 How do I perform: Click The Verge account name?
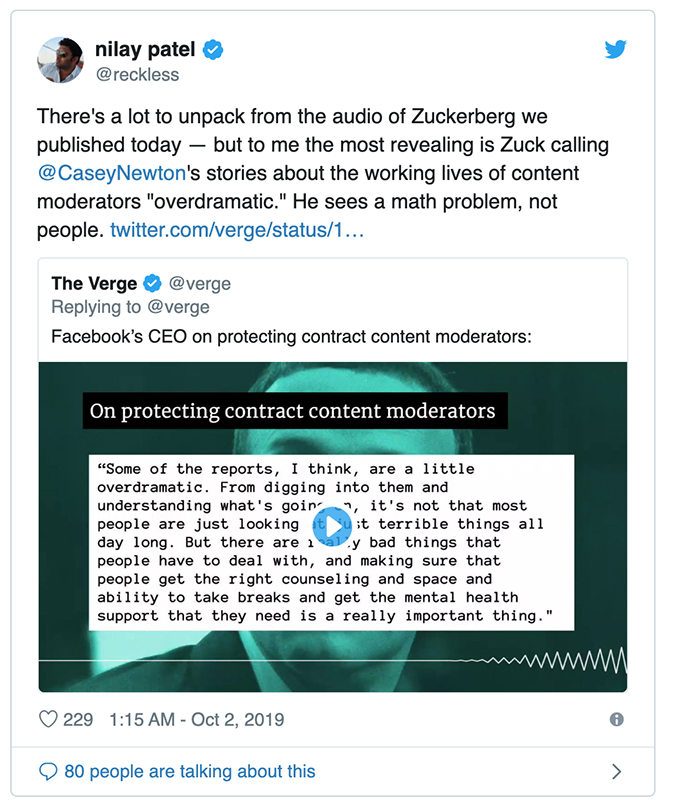coord(95,284)
